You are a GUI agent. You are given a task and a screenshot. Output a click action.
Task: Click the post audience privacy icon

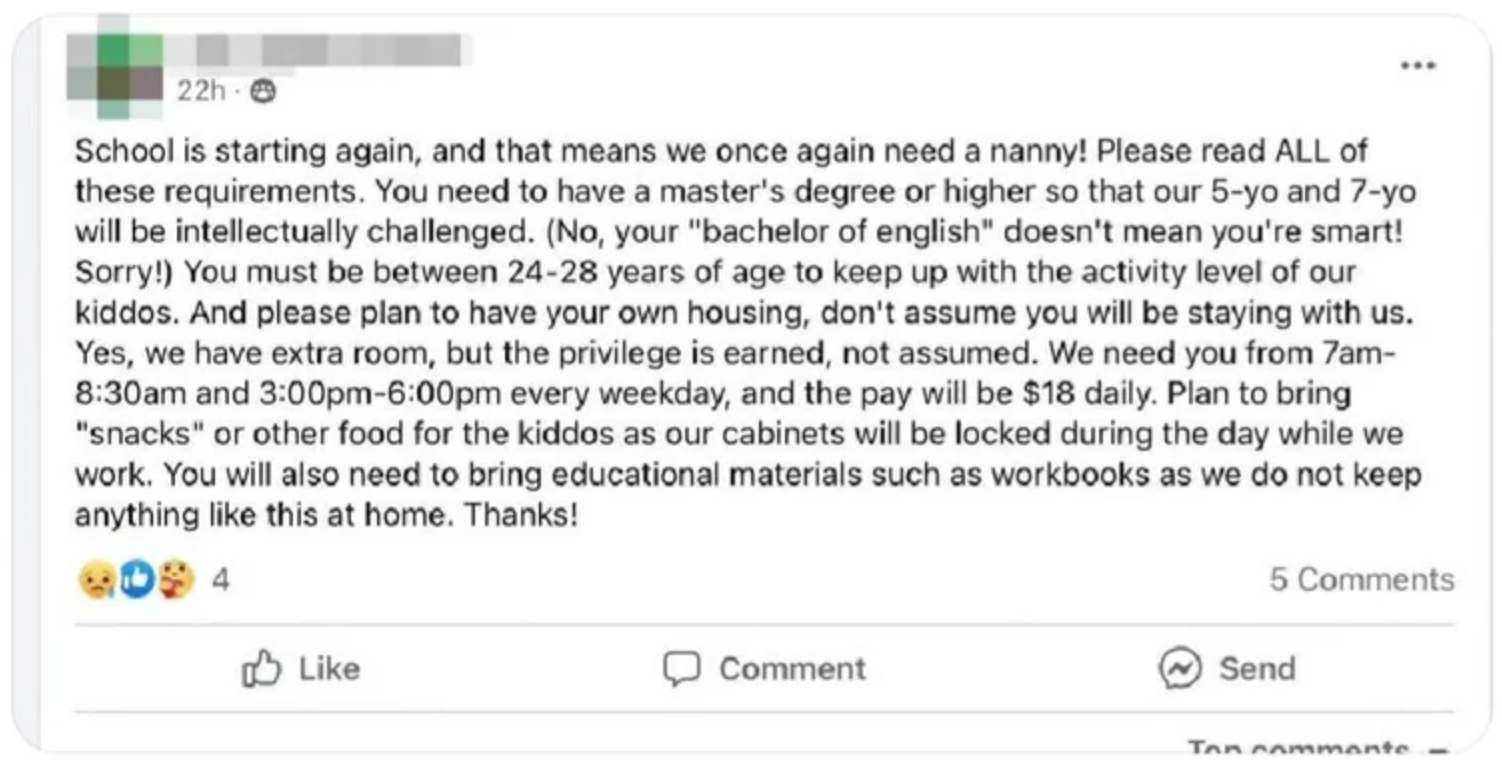click(x=264, y=92)
